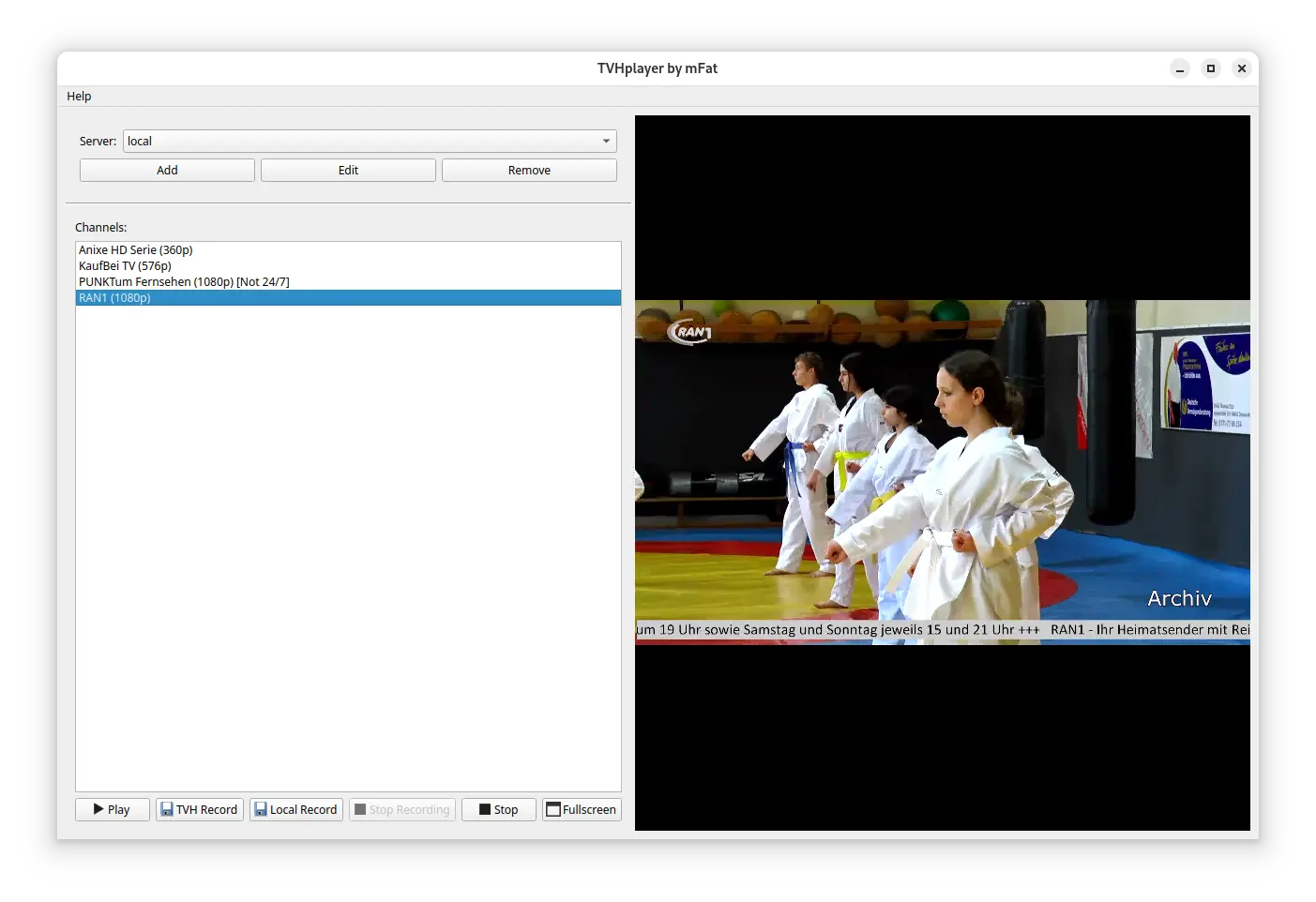Select PUNKTum Fernsehen (1080p) channel
Image resolution: width=1316 pixels, height=902 pixels.
[x=348, y=282]
